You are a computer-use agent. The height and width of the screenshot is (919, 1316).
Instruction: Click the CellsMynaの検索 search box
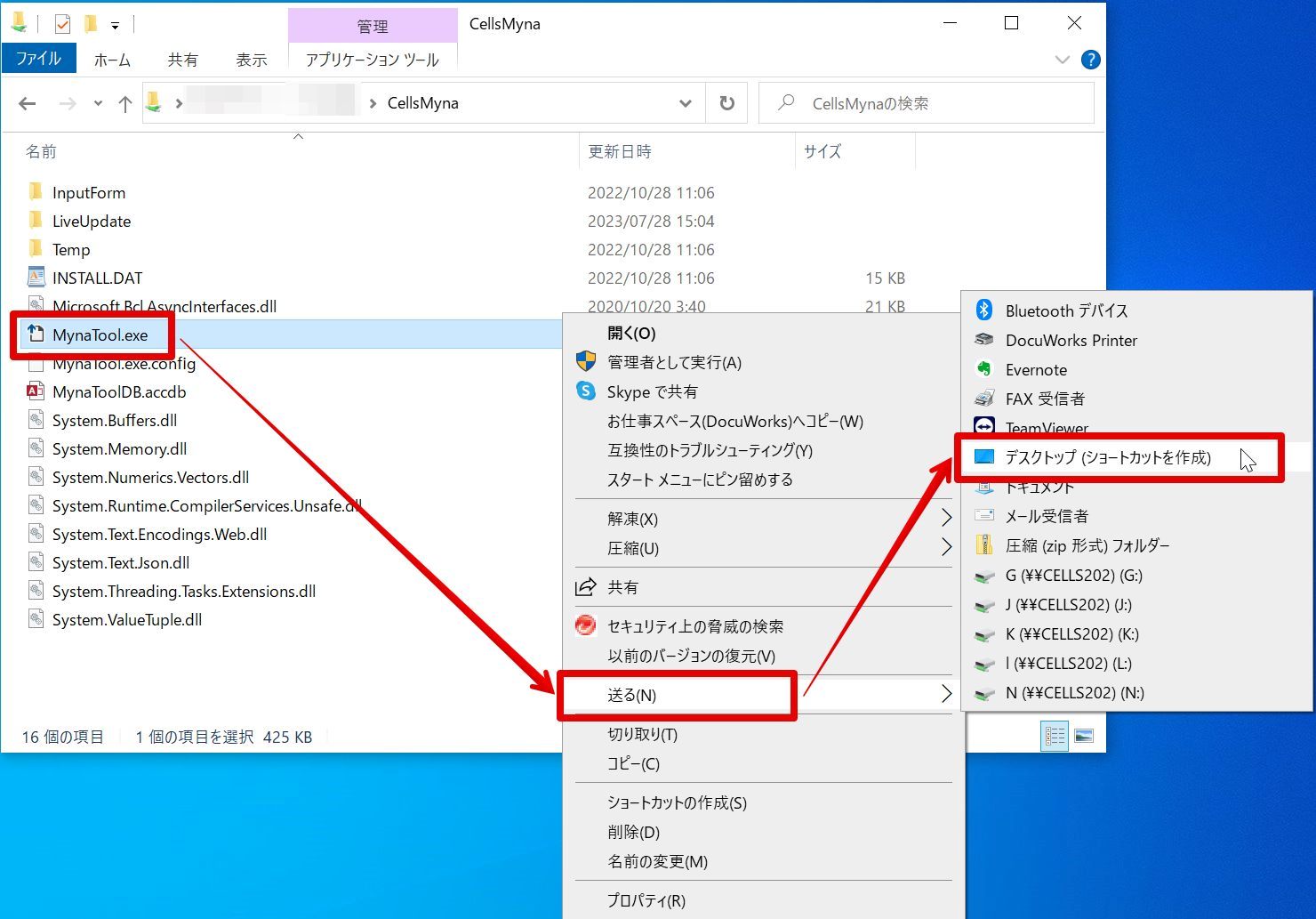tap(927, 103)
